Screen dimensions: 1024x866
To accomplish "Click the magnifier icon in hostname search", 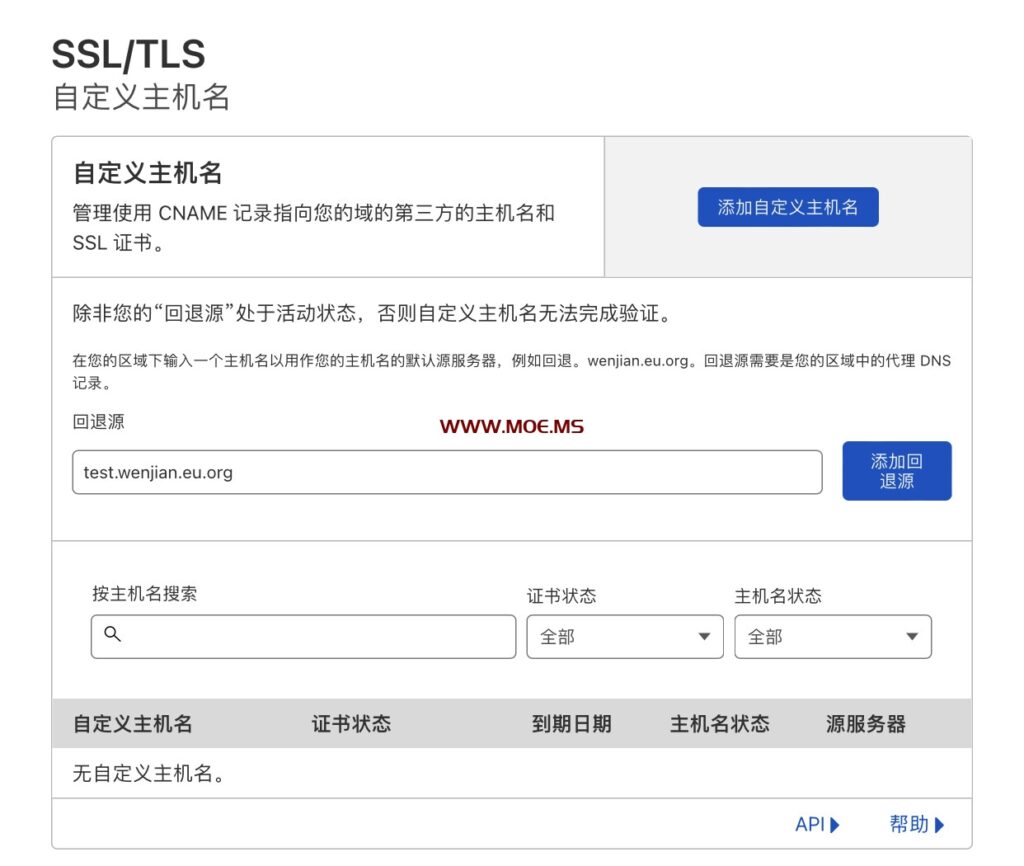I will tap(113, 634).
